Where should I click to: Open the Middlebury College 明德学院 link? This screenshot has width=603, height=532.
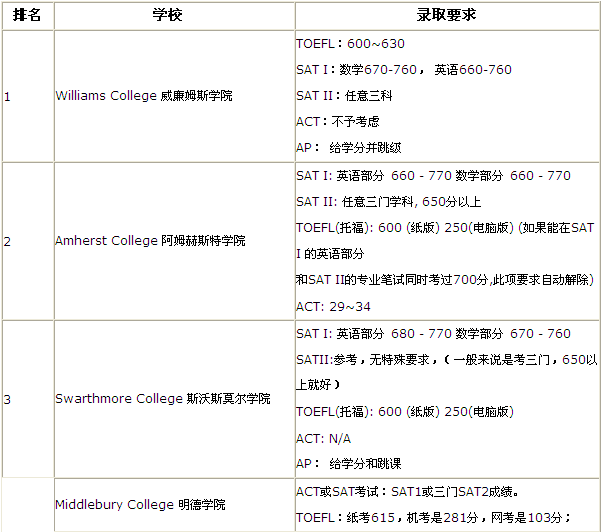tap(140, 504)
